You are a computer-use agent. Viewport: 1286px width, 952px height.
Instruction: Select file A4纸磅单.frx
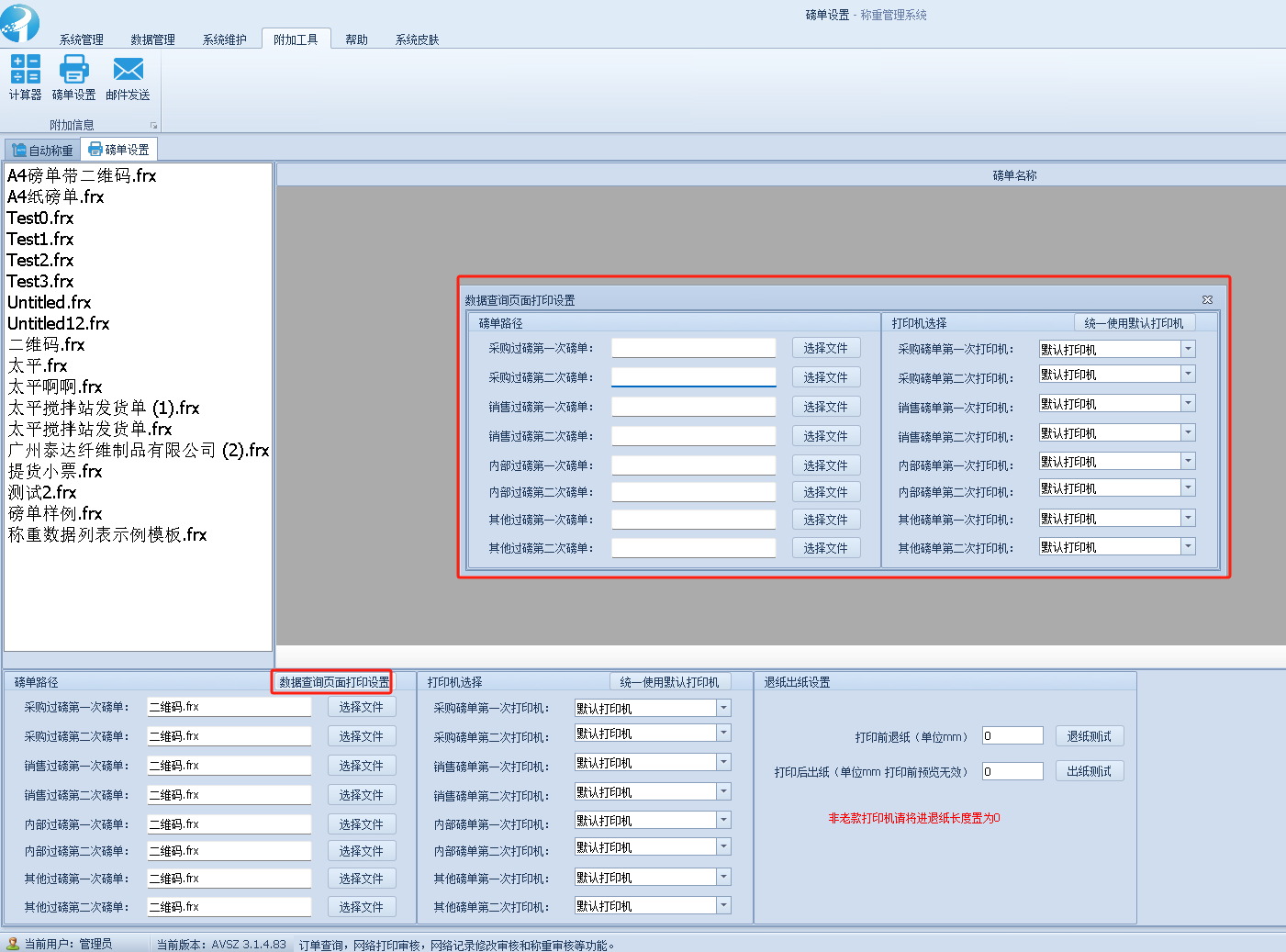(55, 196)
